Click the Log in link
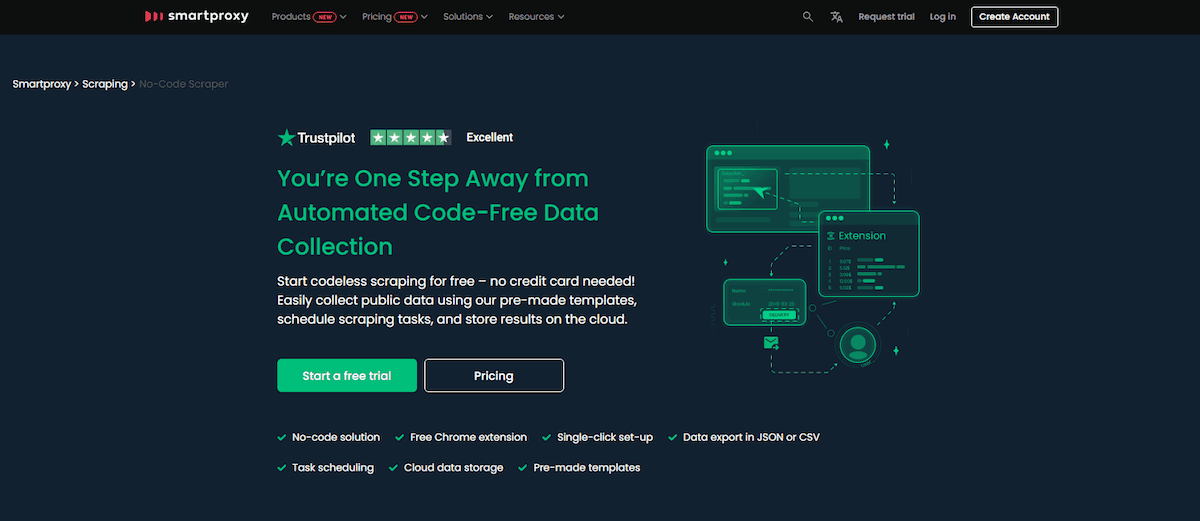Screen dimensions: 1200x521 942,17
